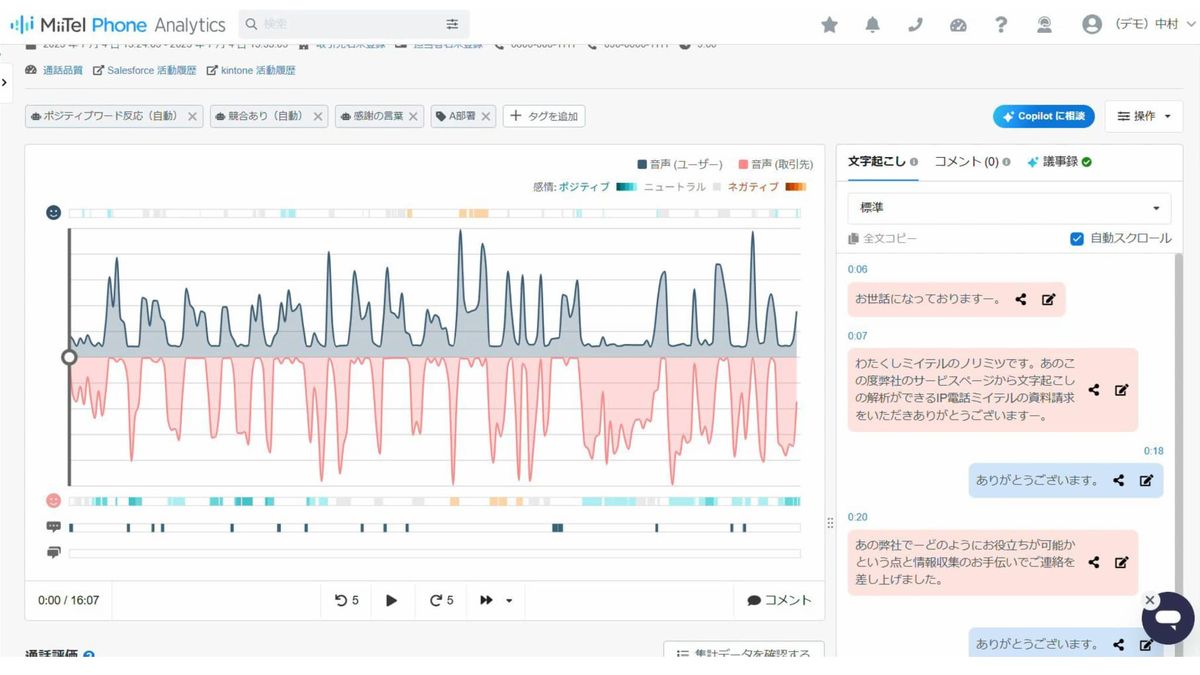The image size is (1200, 675).
Task: Open the dashboard gauge icon
Action: 958,25
